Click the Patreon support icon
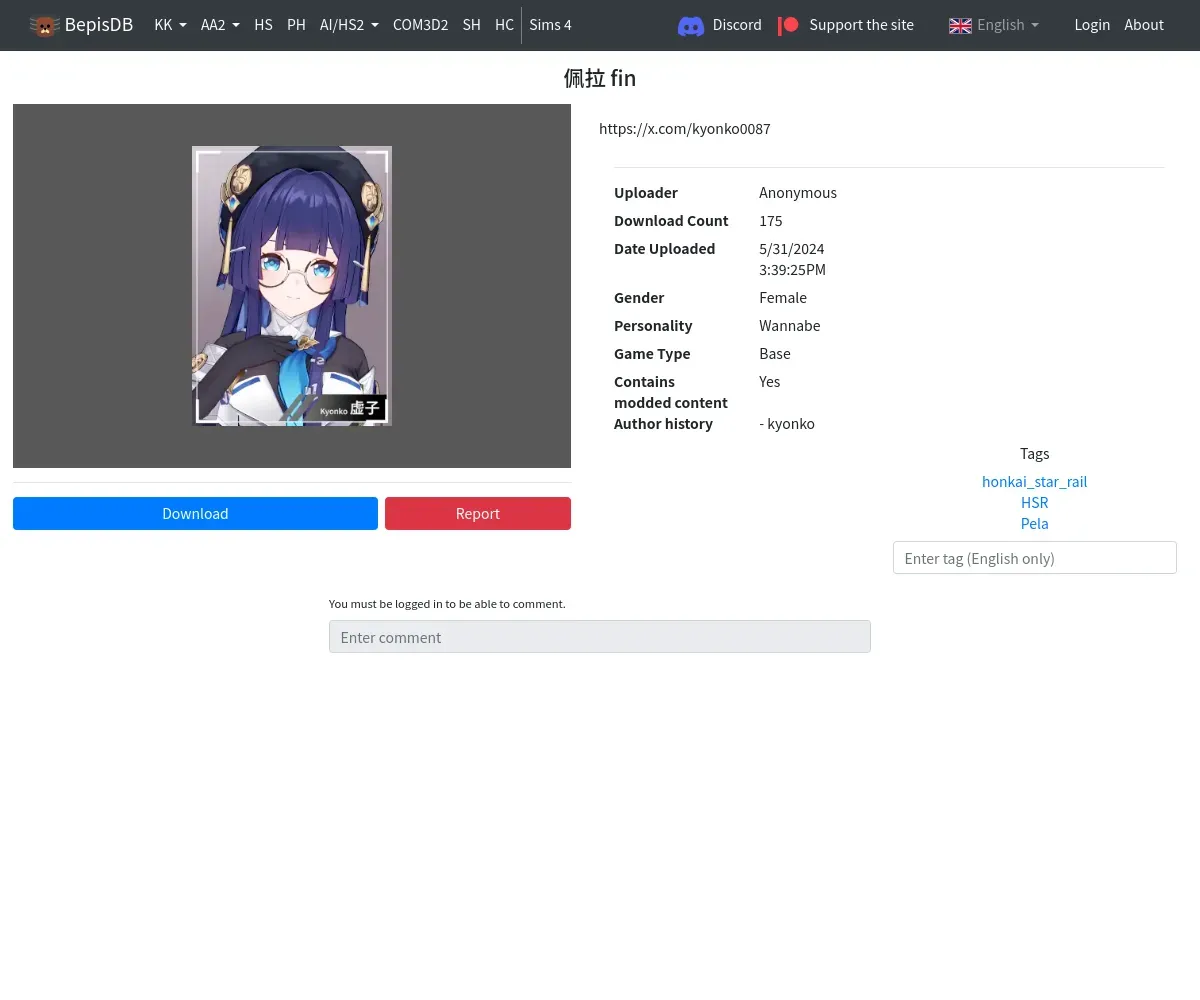 pyautogui.click(x=789, y=25)
